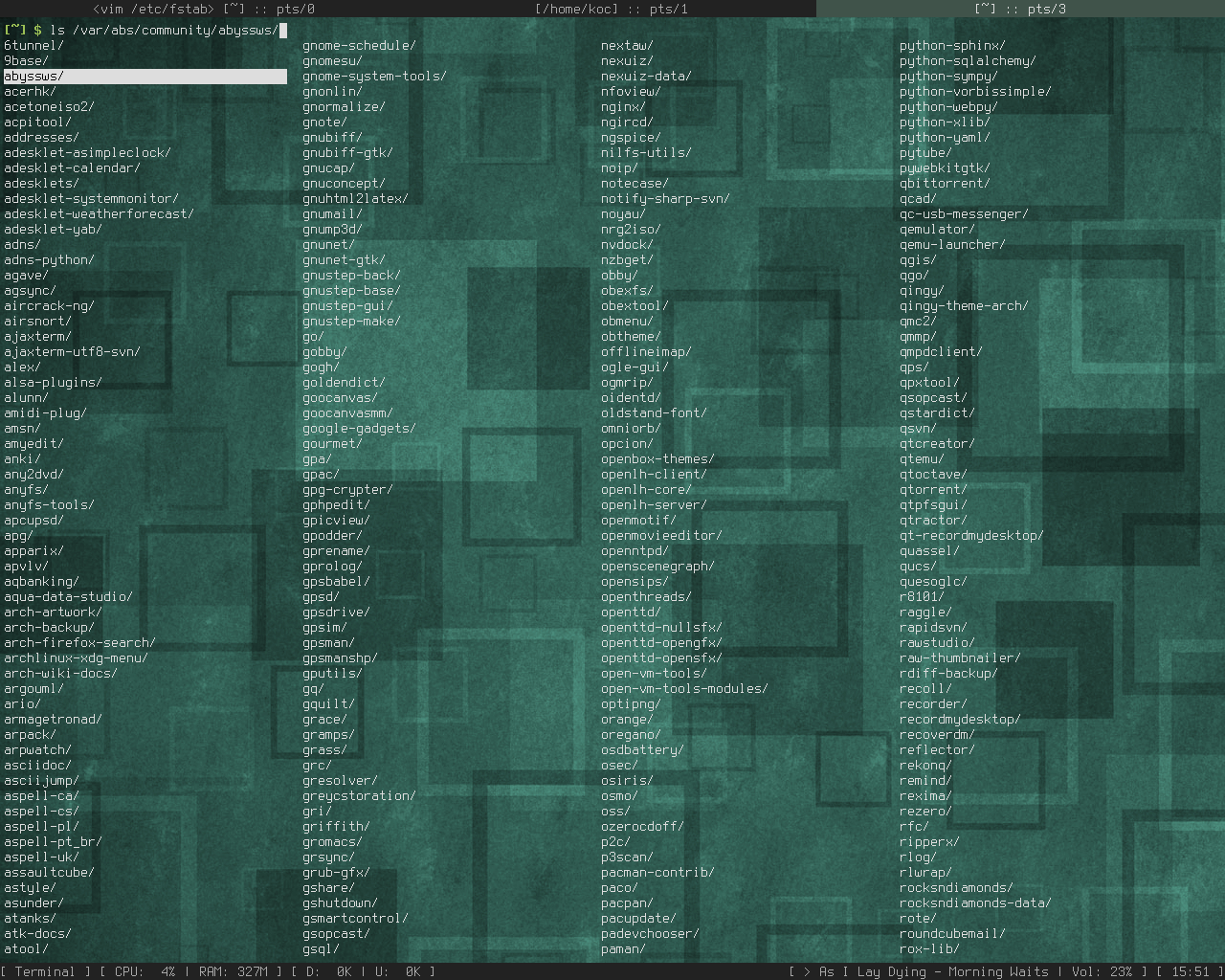Select the nginx/ entry
Image resolution: width=1225 pixels, height=980 pixels.
[623, 106]
